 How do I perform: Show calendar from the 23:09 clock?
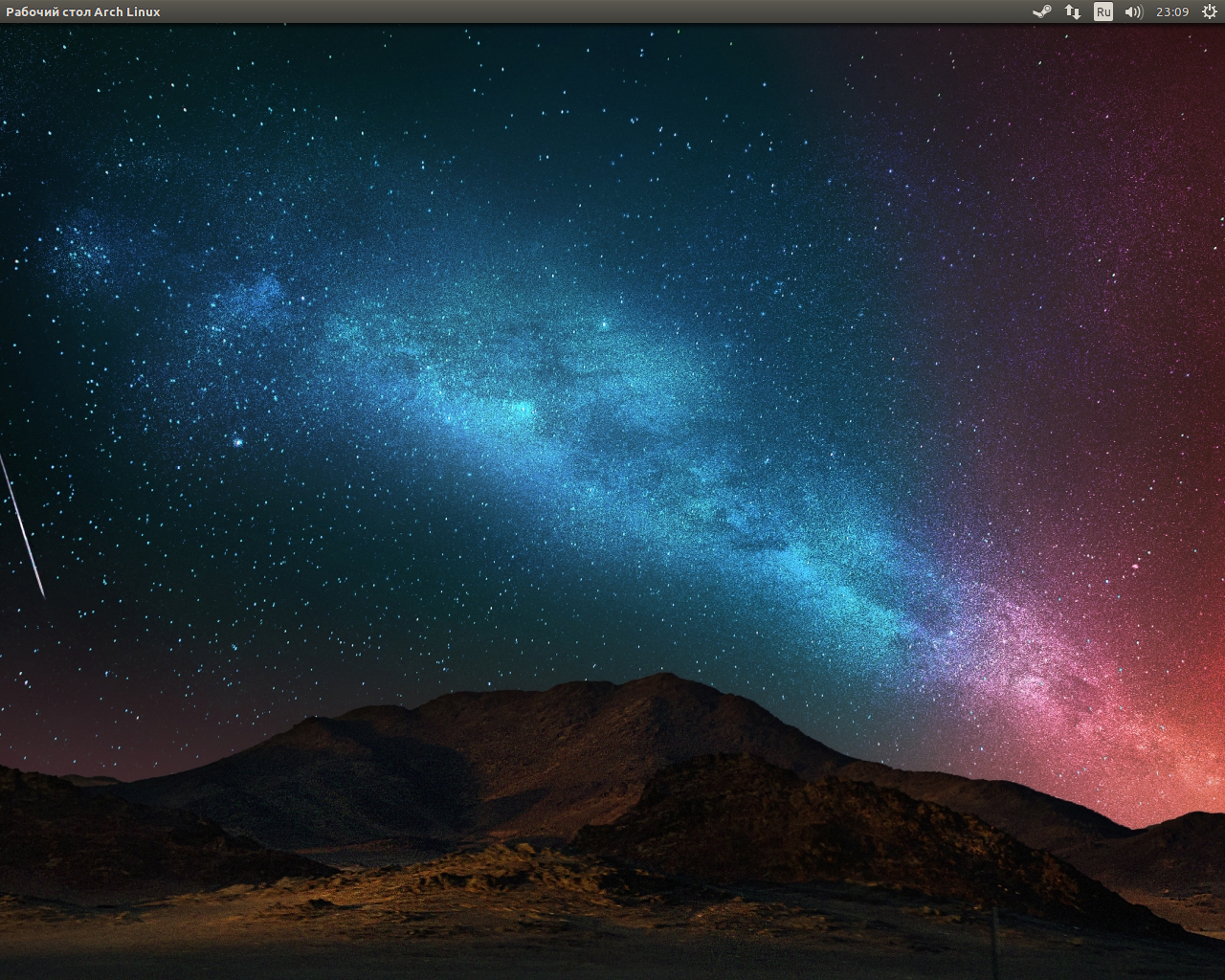pos(1171,11)
